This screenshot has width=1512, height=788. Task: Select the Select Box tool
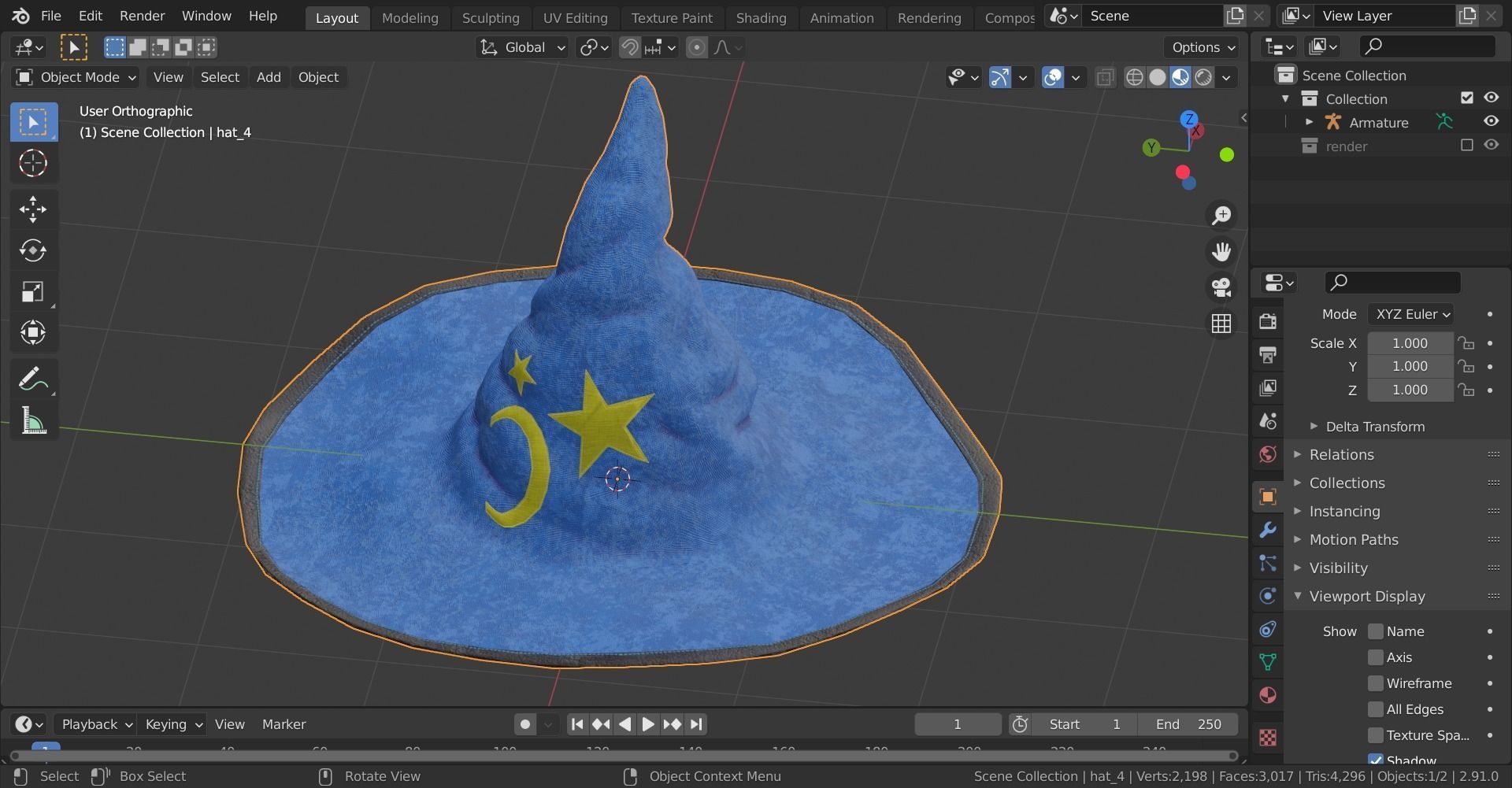click(x=33, y=122)
